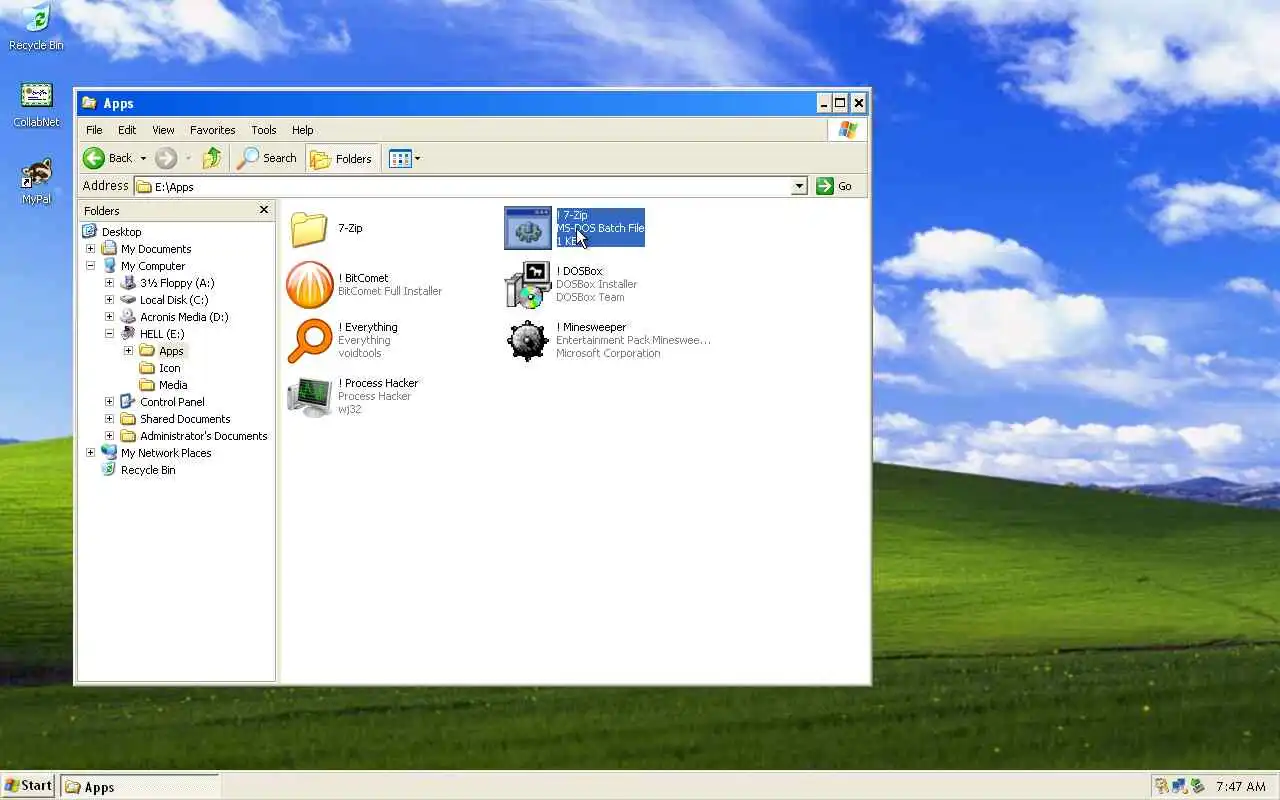Select the ! Minesweeper mine icon
The width and height of the screenshot is (1280, 800).
(x=527, y=341)
